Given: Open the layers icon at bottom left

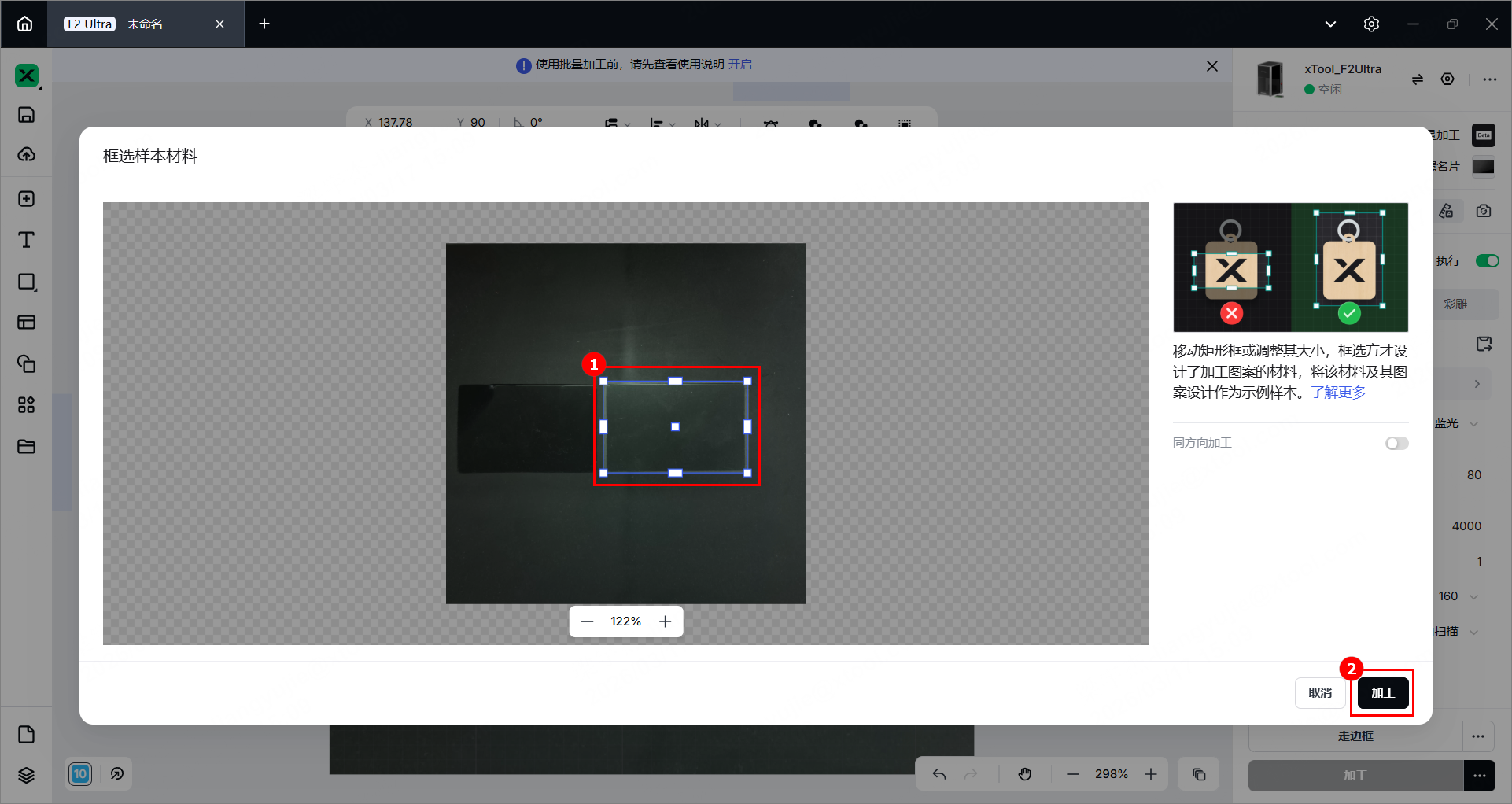Looking at the screenshot, I should click(26, 775).
